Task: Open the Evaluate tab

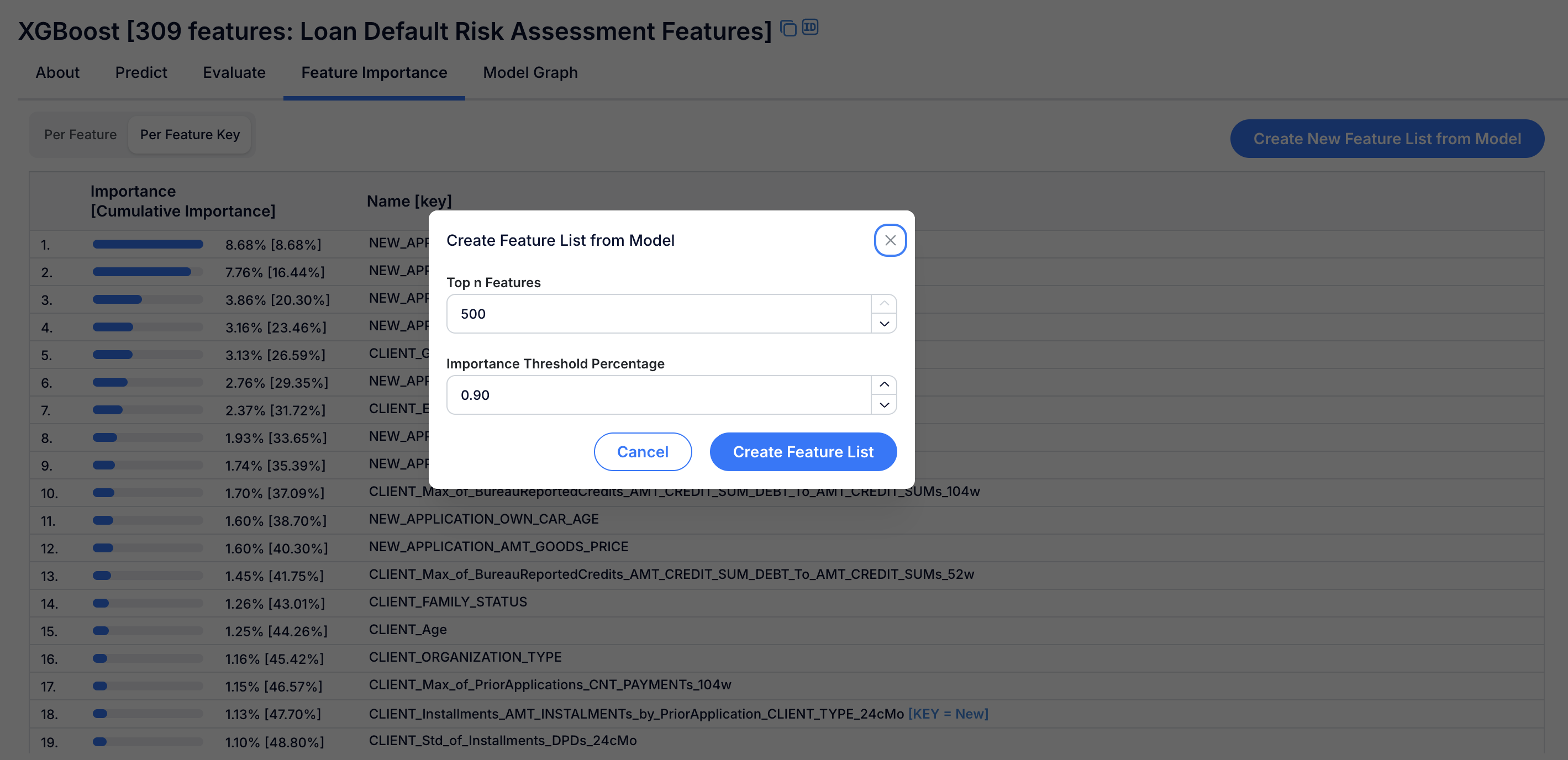Action: (234, 72)
